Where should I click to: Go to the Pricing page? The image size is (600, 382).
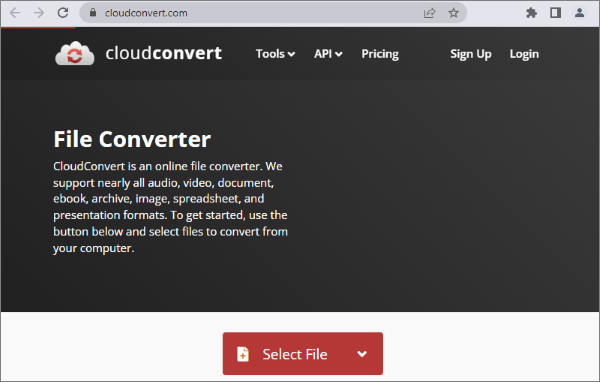380,54
